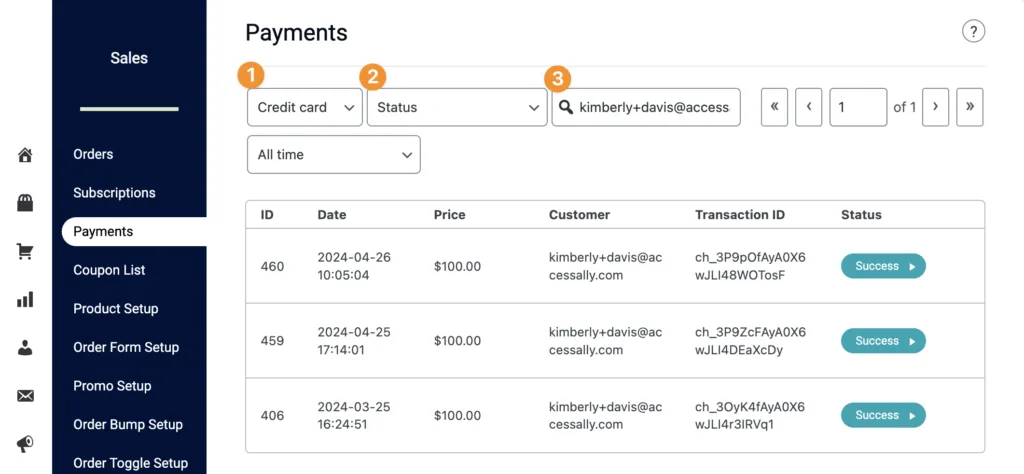The image size is (1024, 474).
Task: Expand the All time date range dropdown
Action: point(333,155)
